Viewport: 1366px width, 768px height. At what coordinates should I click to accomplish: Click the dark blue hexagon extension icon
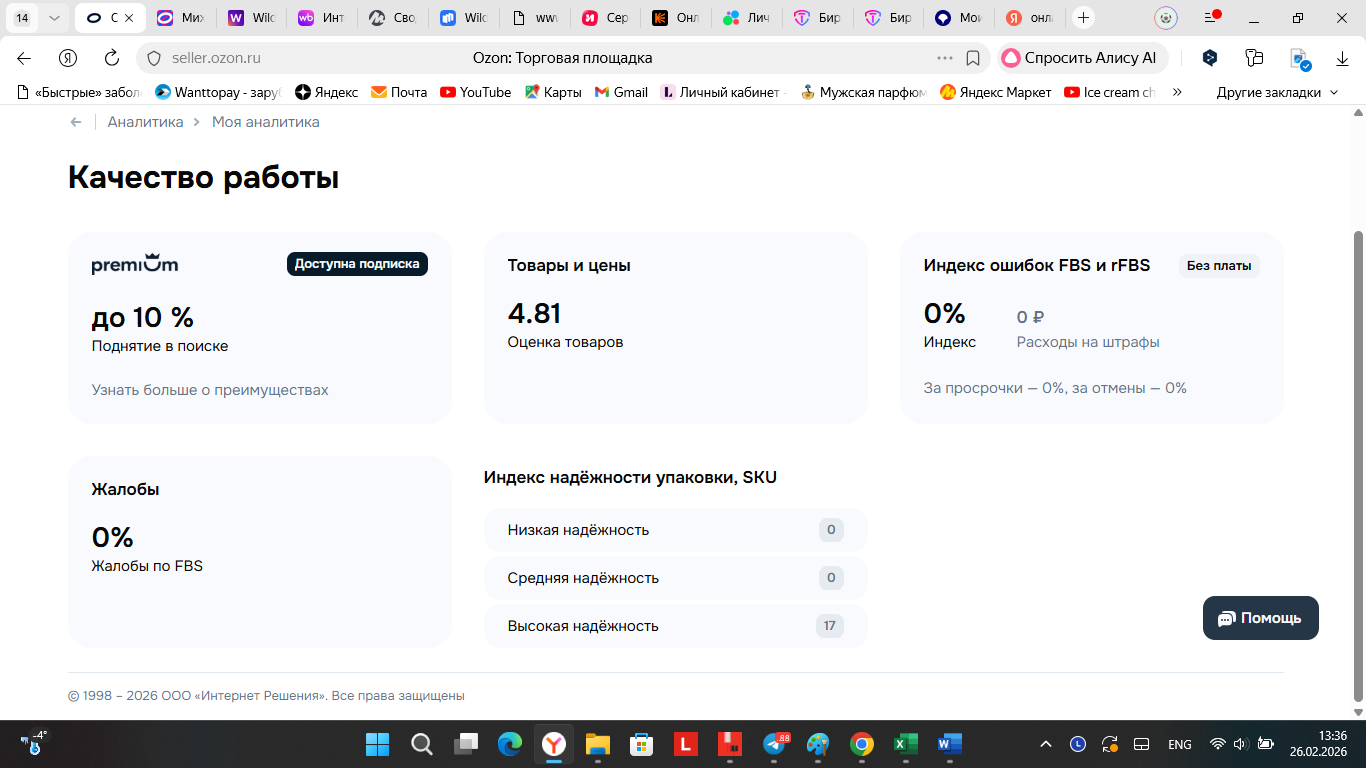coord(1210,58)
